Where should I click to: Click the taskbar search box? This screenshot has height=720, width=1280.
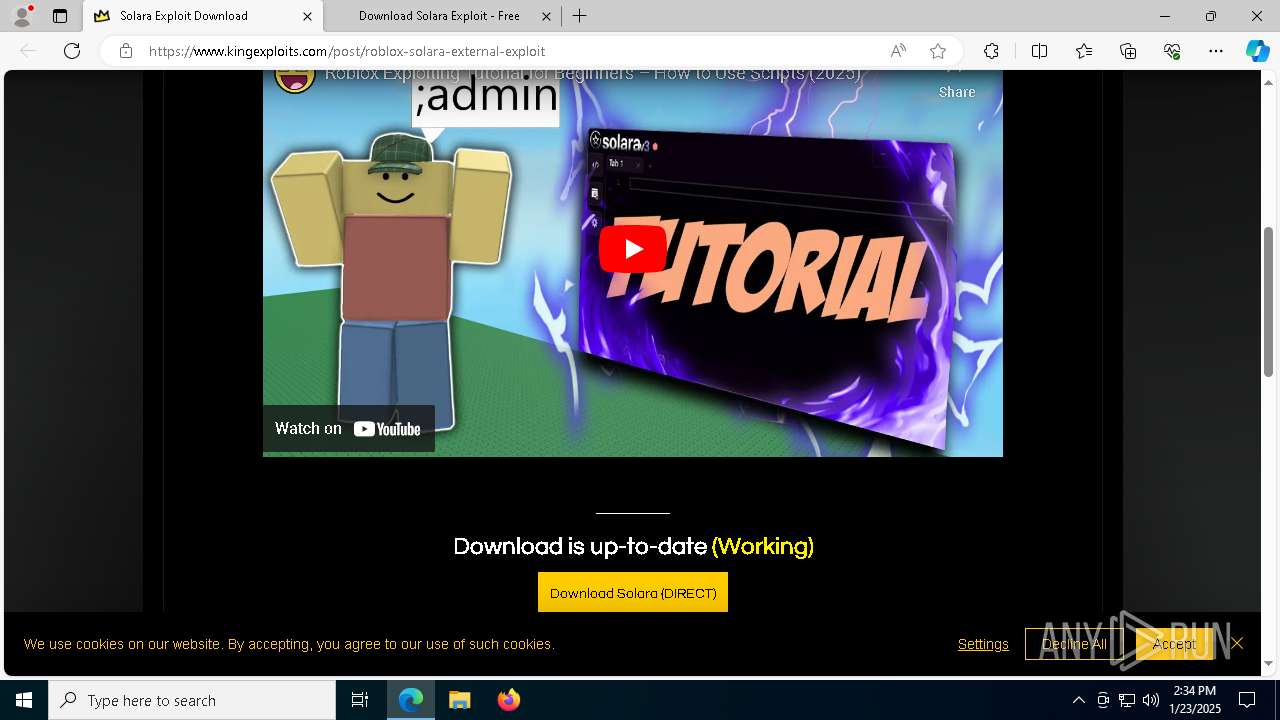click(192, 700)
